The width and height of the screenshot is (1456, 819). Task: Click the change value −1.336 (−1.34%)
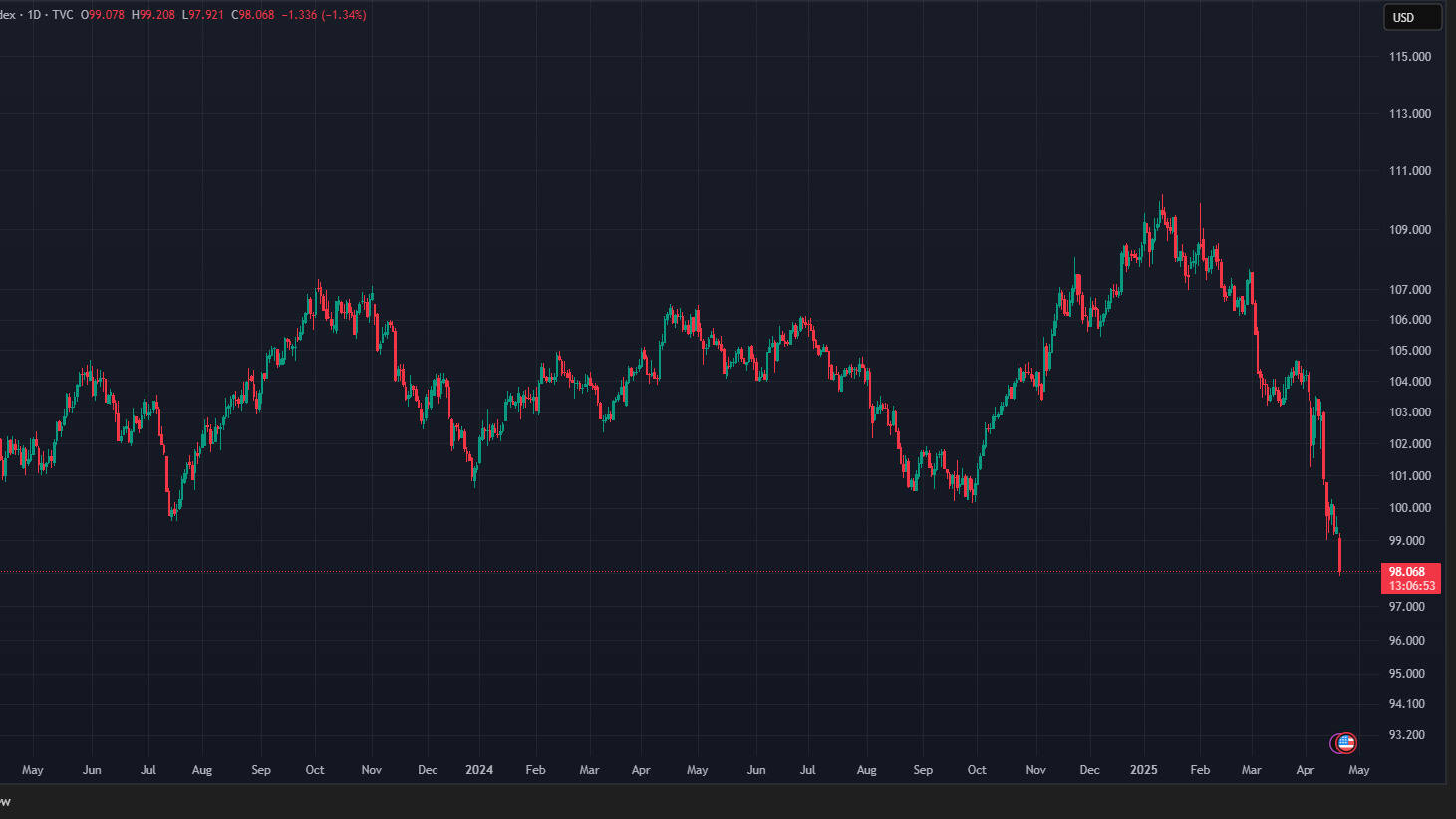pos(324,15)
